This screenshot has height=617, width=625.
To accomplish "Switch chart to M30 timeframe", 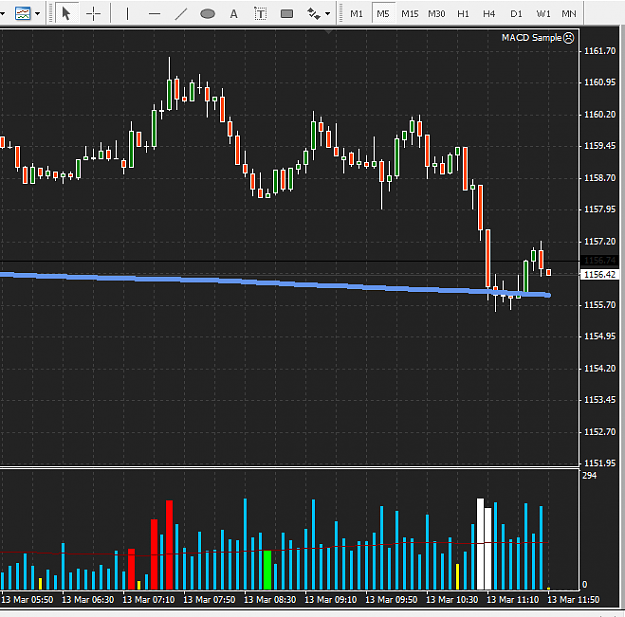I will click(x=436, y=14).
